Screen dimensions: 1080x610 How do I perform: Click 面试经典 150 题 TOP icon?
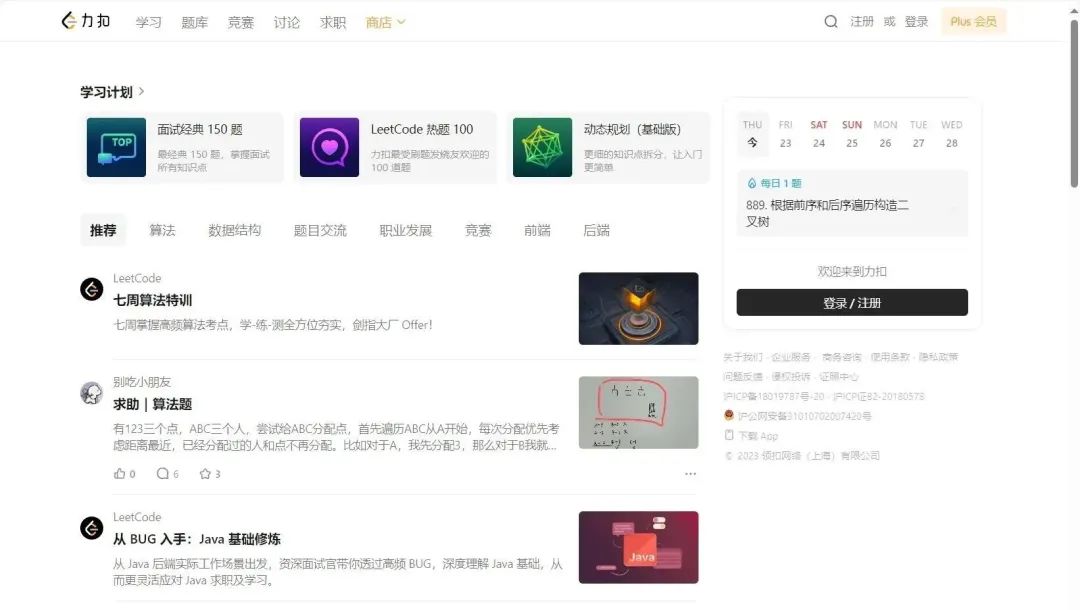pos(116,148)
